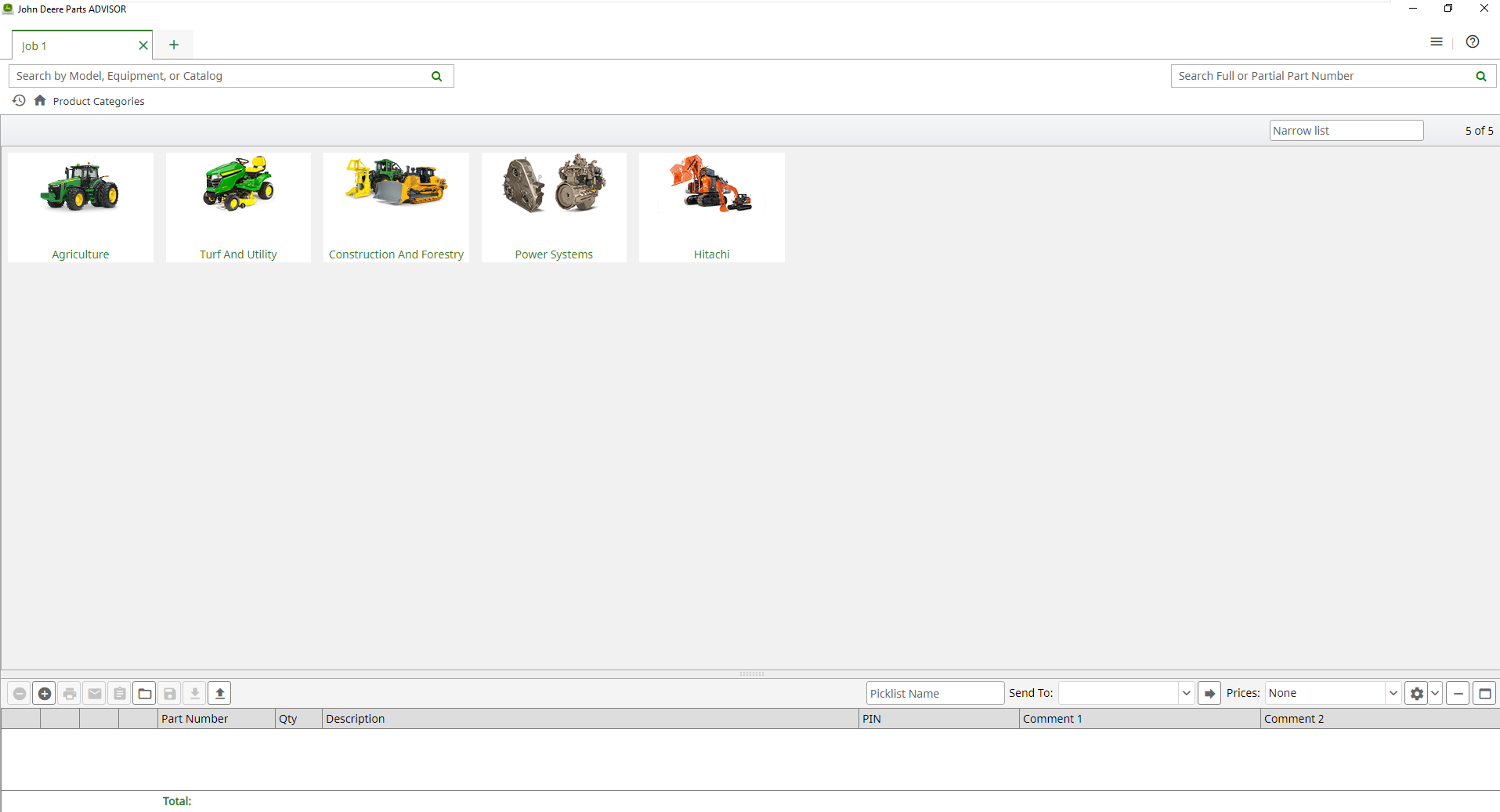Click the Comment 2 column header
This screenshot has width=1500, height=812.
pos(1380,719)
